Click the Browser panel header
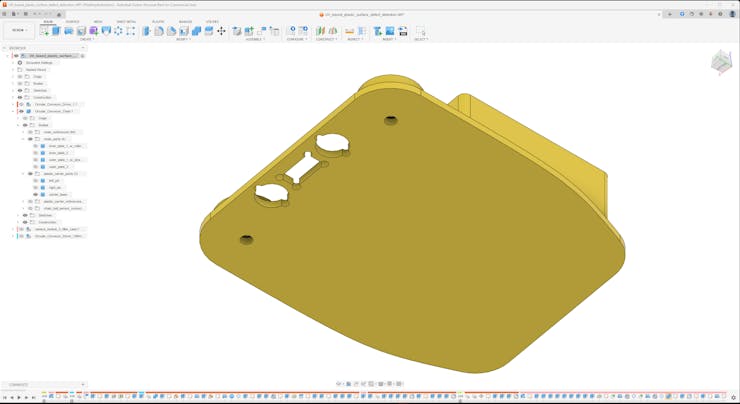Viewport: 740px width, 404px height. (x=18, y=47)
